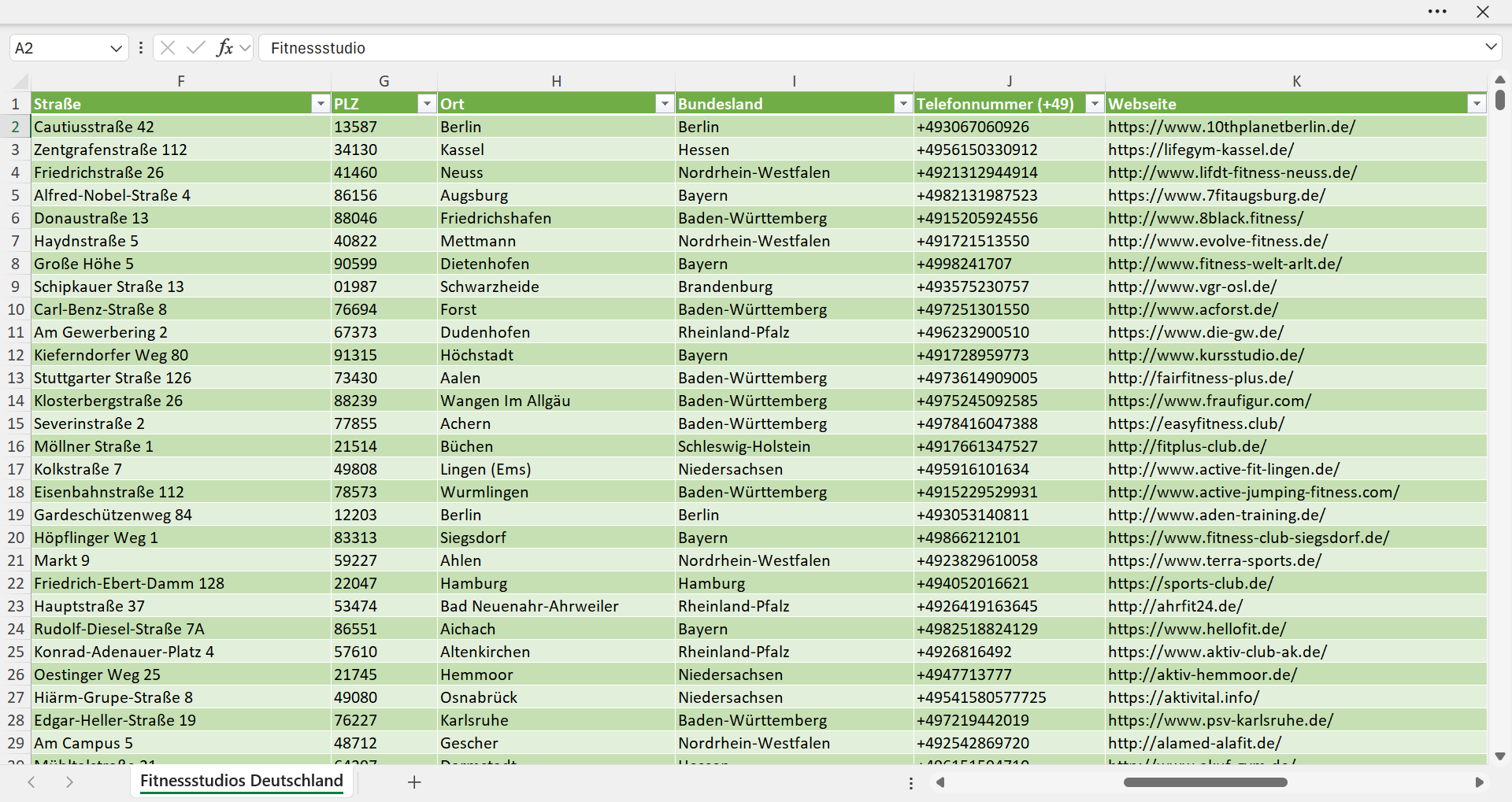This screenshot has height=802, width=1512.
Task: Click the formula bar containing Fitnessstudio
Action: coord(870,48)
